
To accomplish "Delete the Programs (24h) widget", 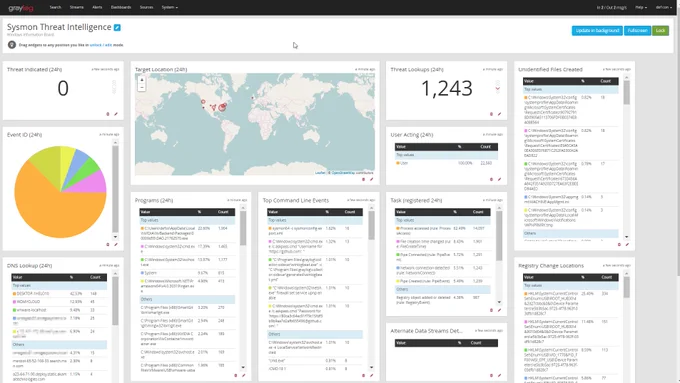I will [x=236, y=376].
